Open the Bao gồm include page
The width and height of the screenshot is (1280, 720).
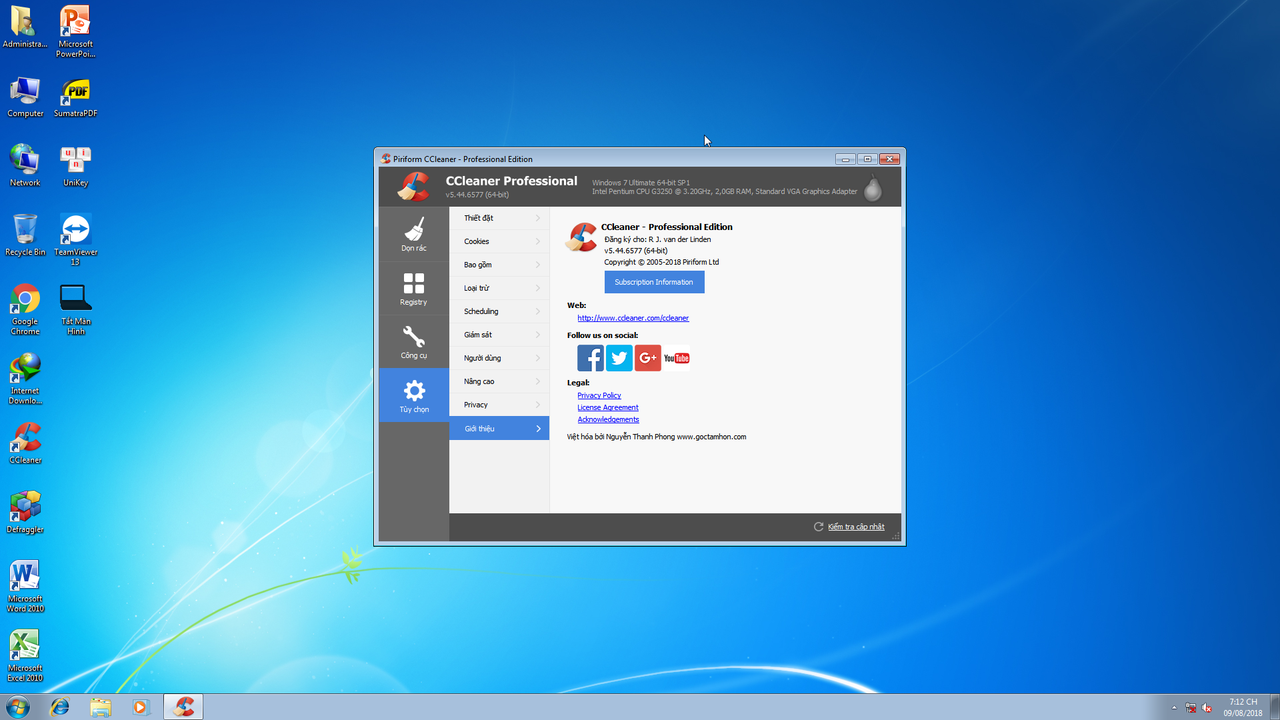[499, 265]
